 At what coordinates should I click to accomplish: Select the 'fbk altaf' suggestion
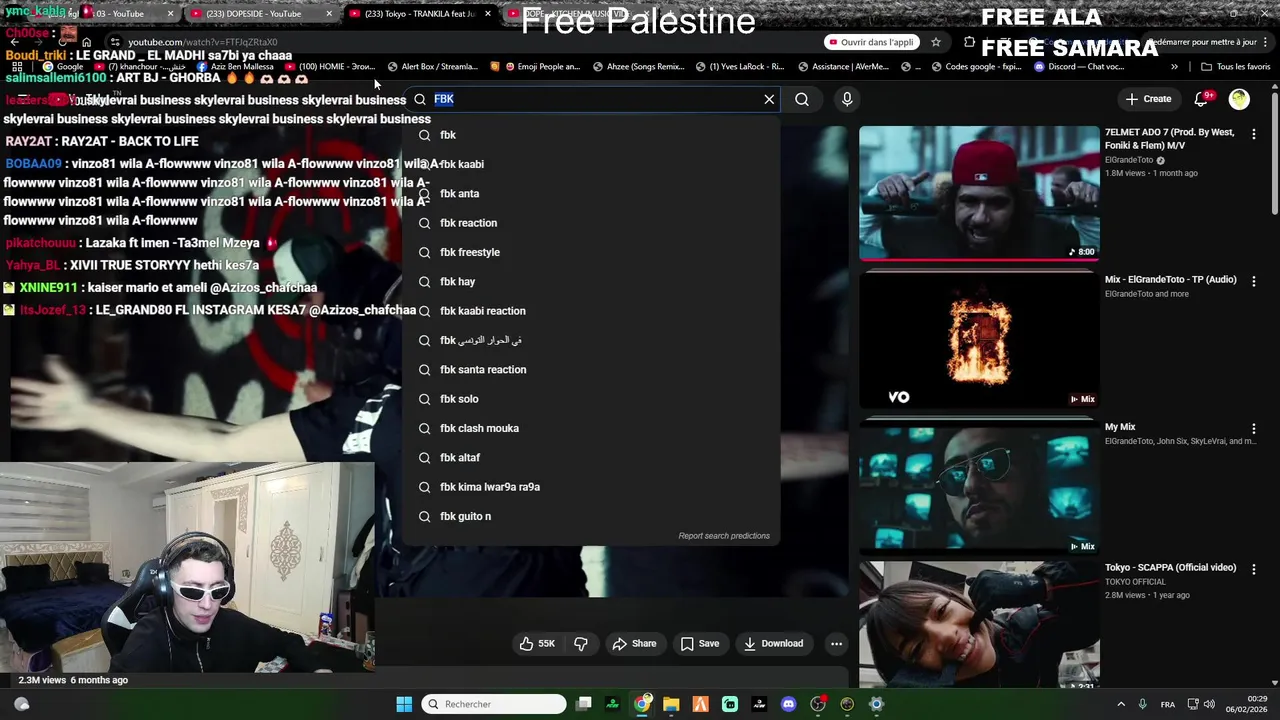(x=590, y=457)
